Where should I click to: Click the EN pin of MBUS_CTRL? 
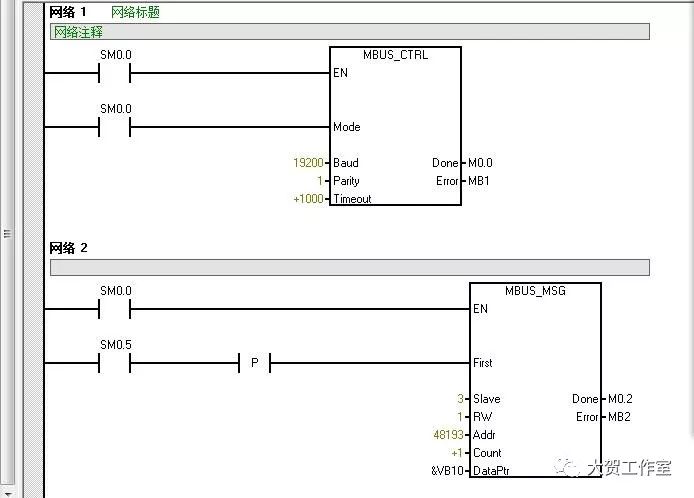[x=340, y=73]
